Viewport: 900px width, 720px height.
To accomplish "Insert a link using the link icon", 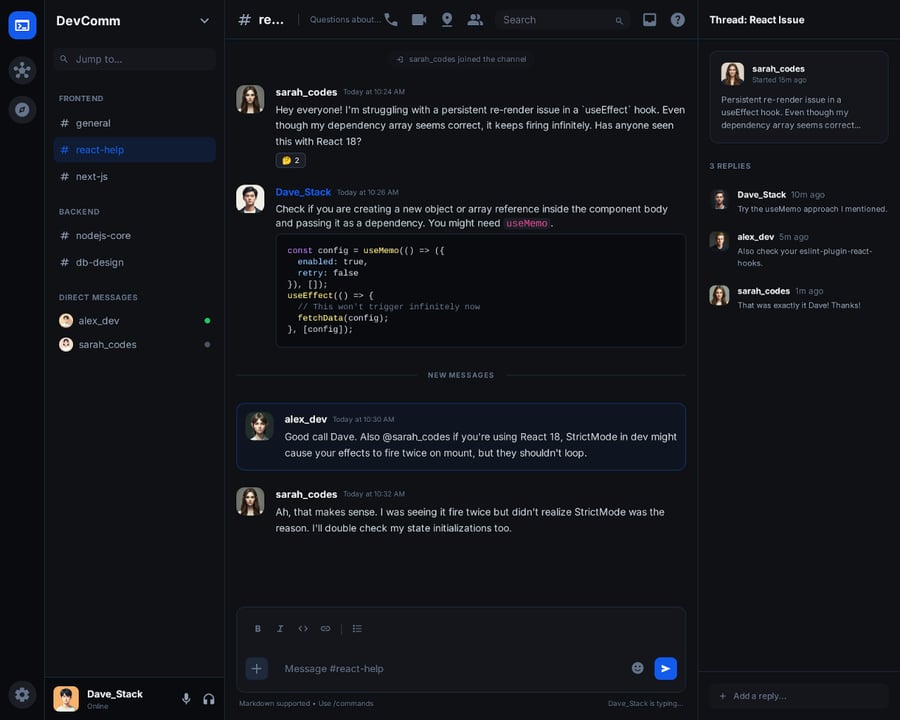I will pyautogui.click(x=325, y=629).
